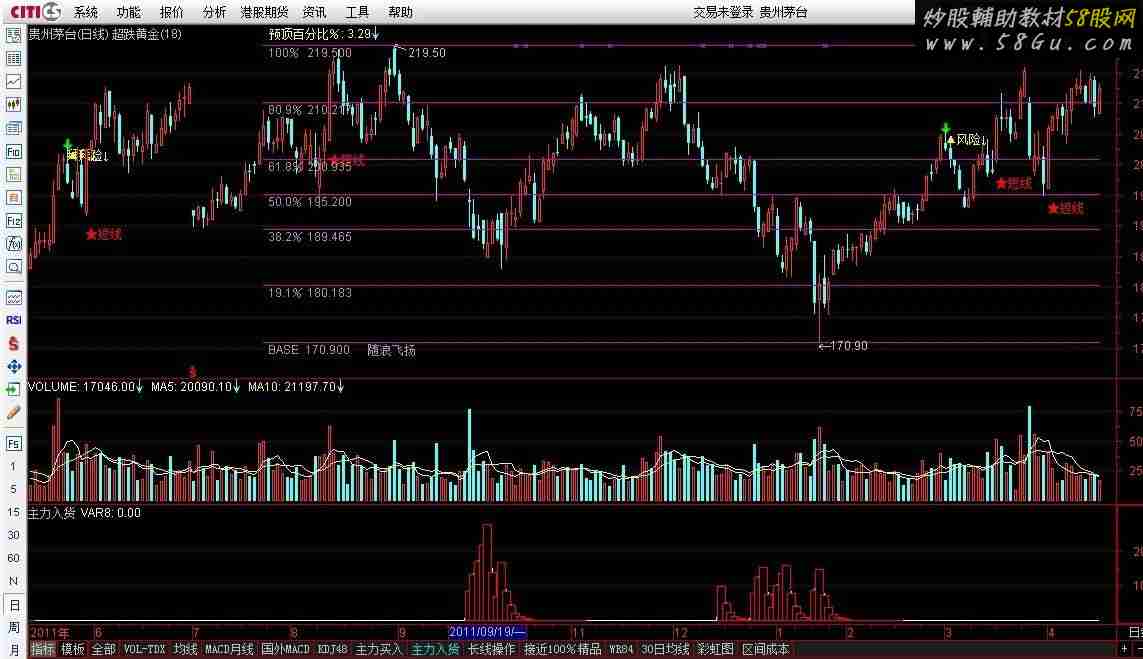Click the 主力入货 VAR8 panel label
Viewport: 1143px width, 659px height.
(x=85, y=513)
